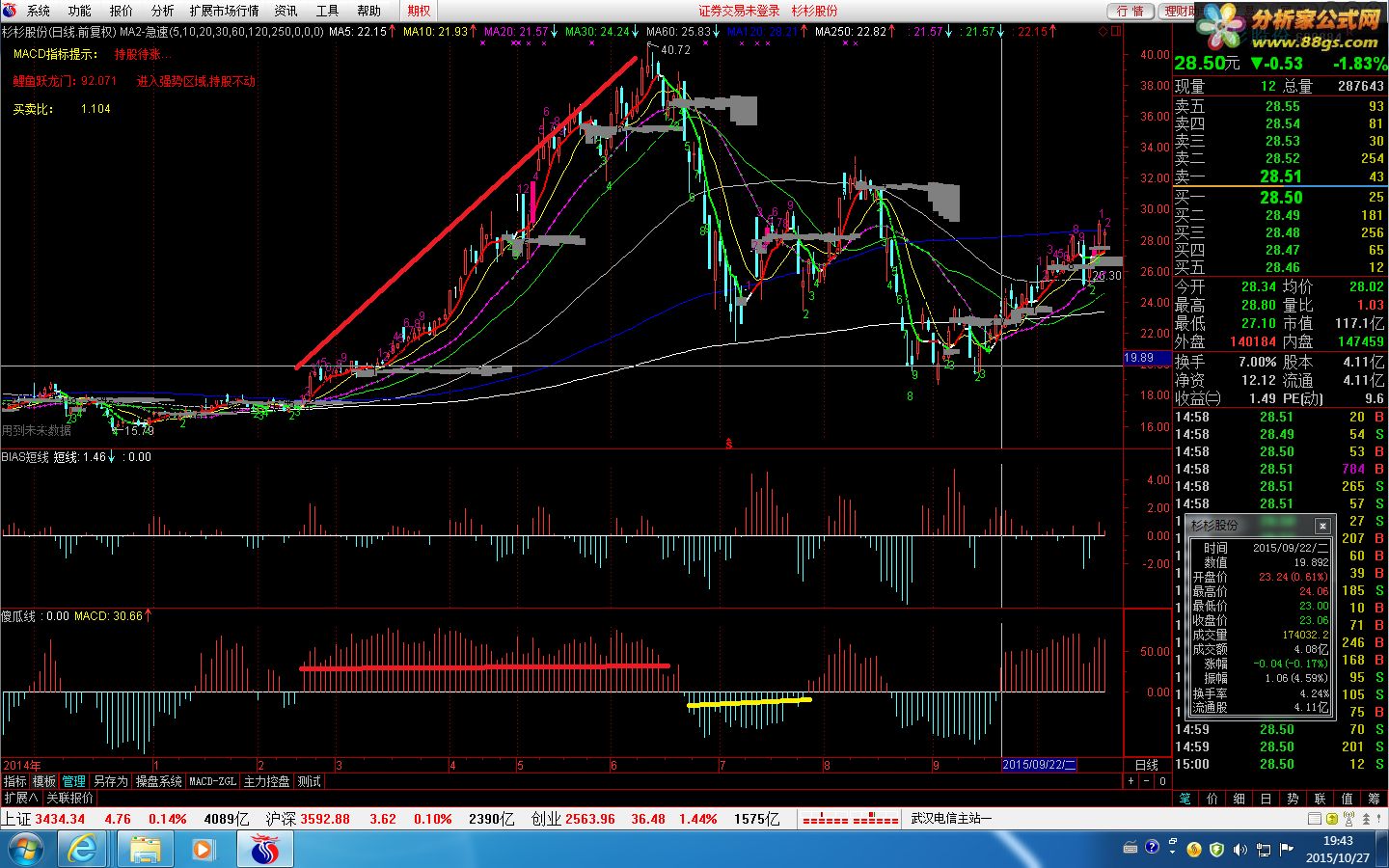This screenshot has width=1389, height=868.
Task: Open the 扩展市场行情 menu
Action: (x=224, y=11)
